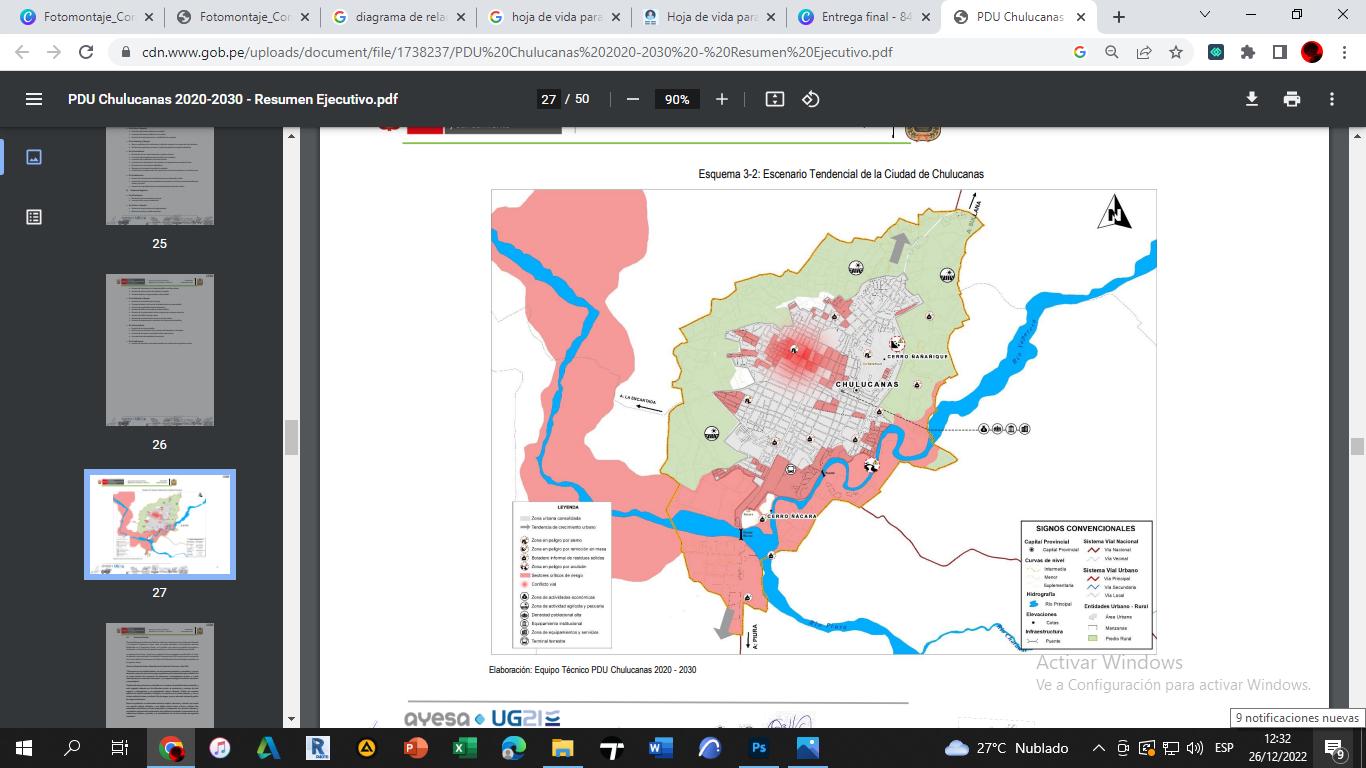Open Photos app from taskbar
The image size is (1366, 768).
pyautogui.click(x=807, y=748)
